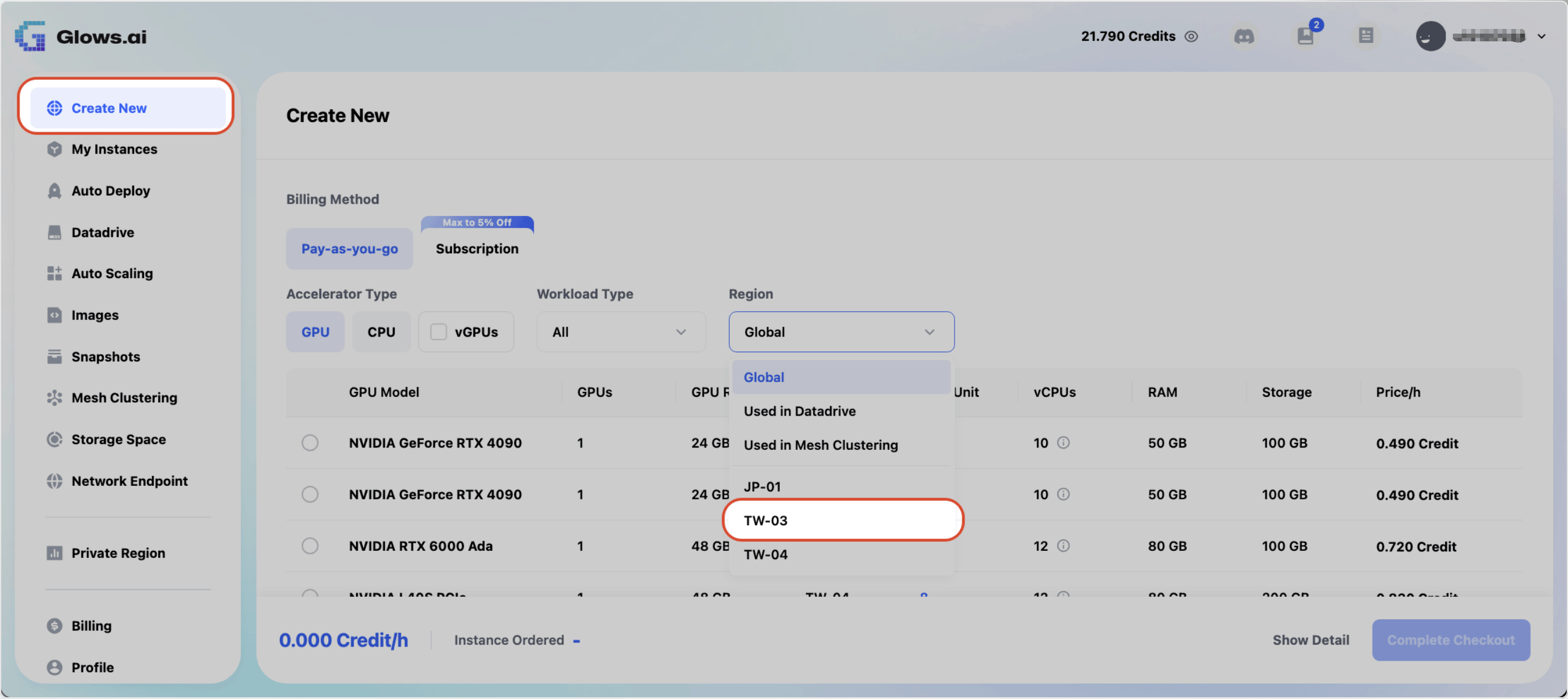Select GPU accelerator type

pyautogui.click(x=315, y=332)
